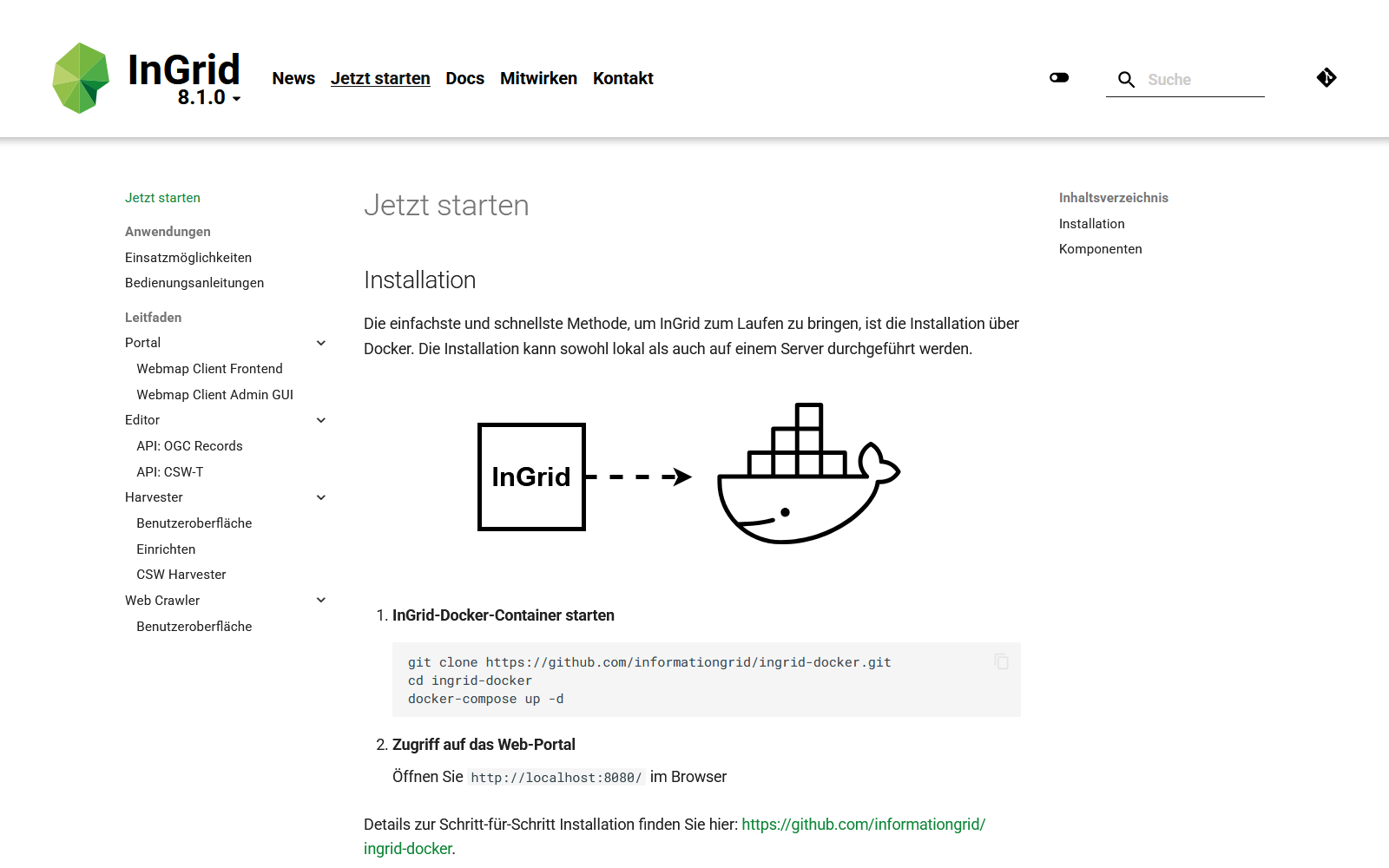
Task: Collapse the Web Crawler section chevron
Action: [x=321, y=600]
